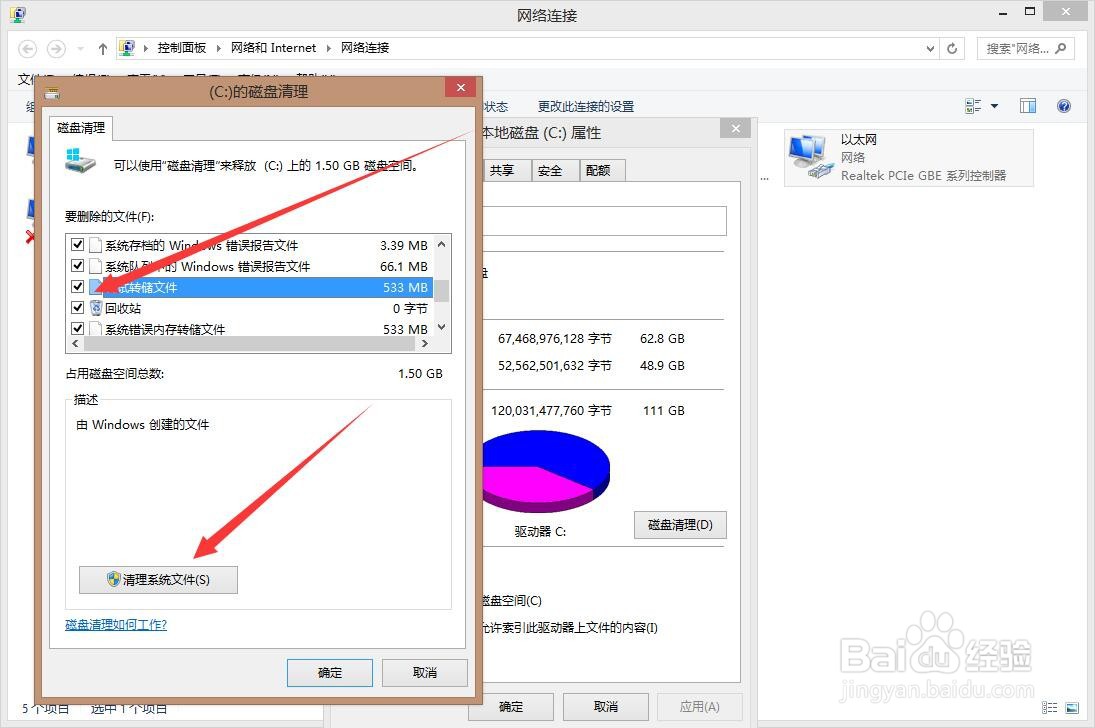Image resolution: width=1095 pixels, height=728 pixels.
Task: Click the Disk Cleanup drive icon in the dialog
Action: click(x=79, y=160)
